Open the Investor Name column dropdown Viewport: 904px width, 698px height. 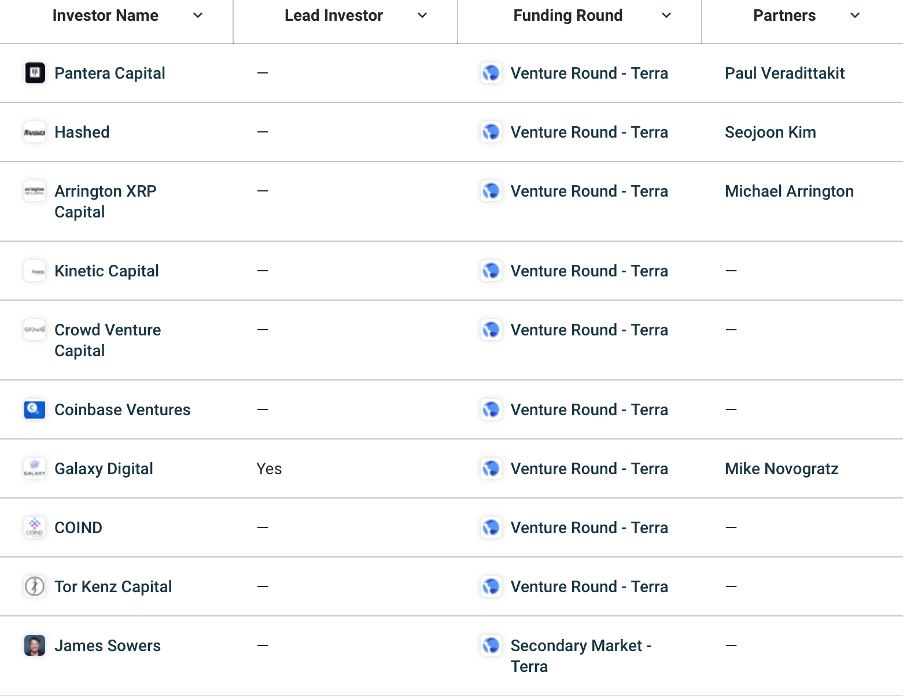(198, 16)
